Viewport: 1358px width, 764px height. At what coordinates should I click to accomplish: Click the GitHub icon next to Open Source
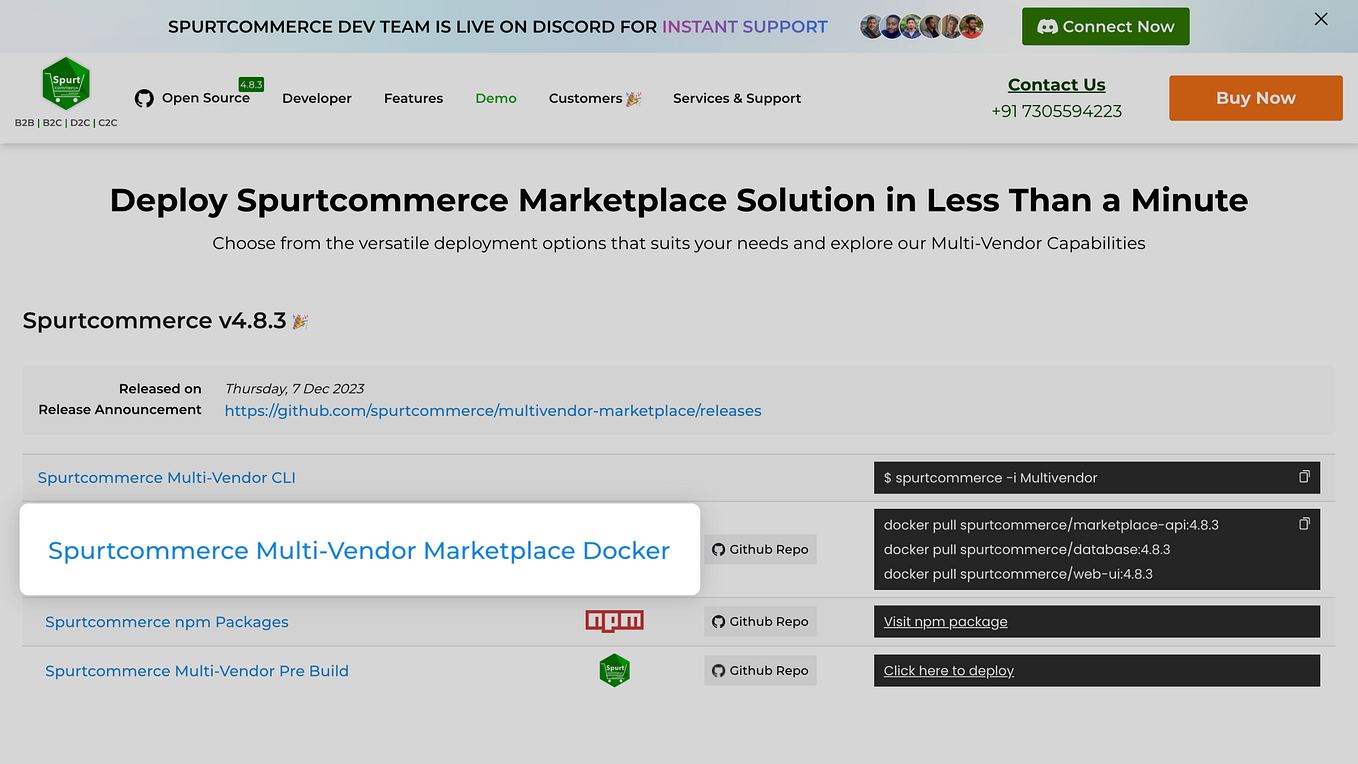(x=144, y=98)
